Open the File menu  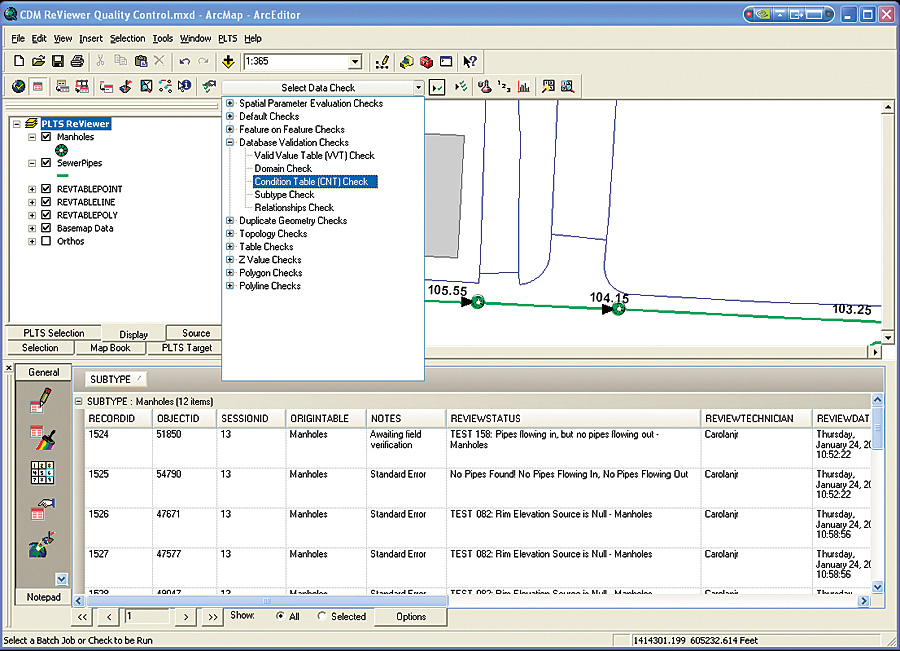tap(18, 38)
